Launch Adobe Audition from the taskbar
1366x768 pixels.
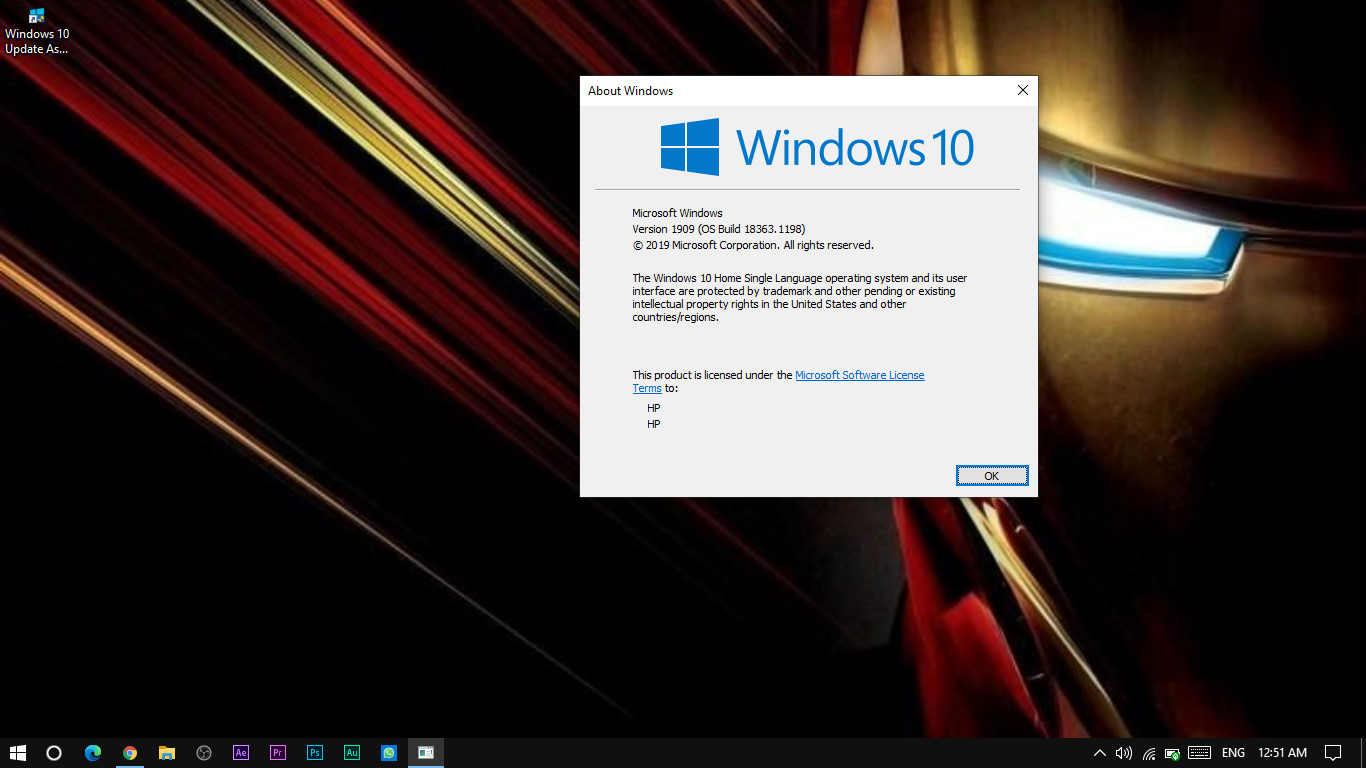click(352, 753)
